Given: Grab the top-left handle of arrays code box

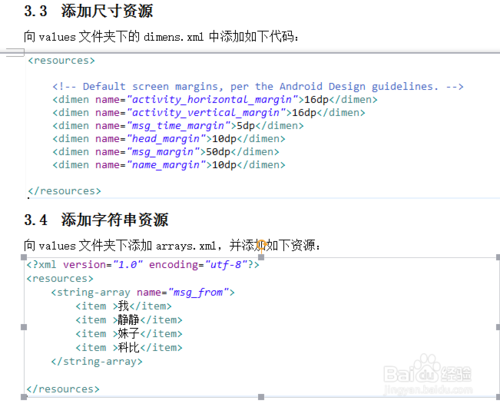Looking at the screenshot, I should tap(24, 257).
